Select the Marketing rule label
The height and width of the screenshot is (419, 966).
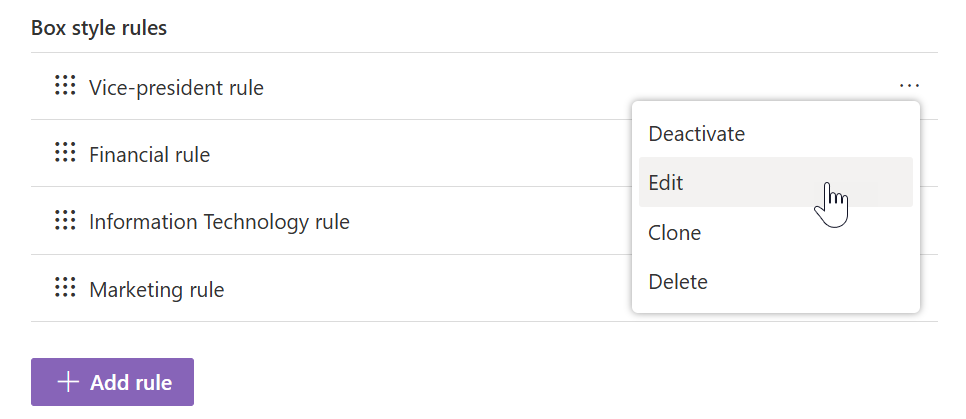tap(156, 289)
